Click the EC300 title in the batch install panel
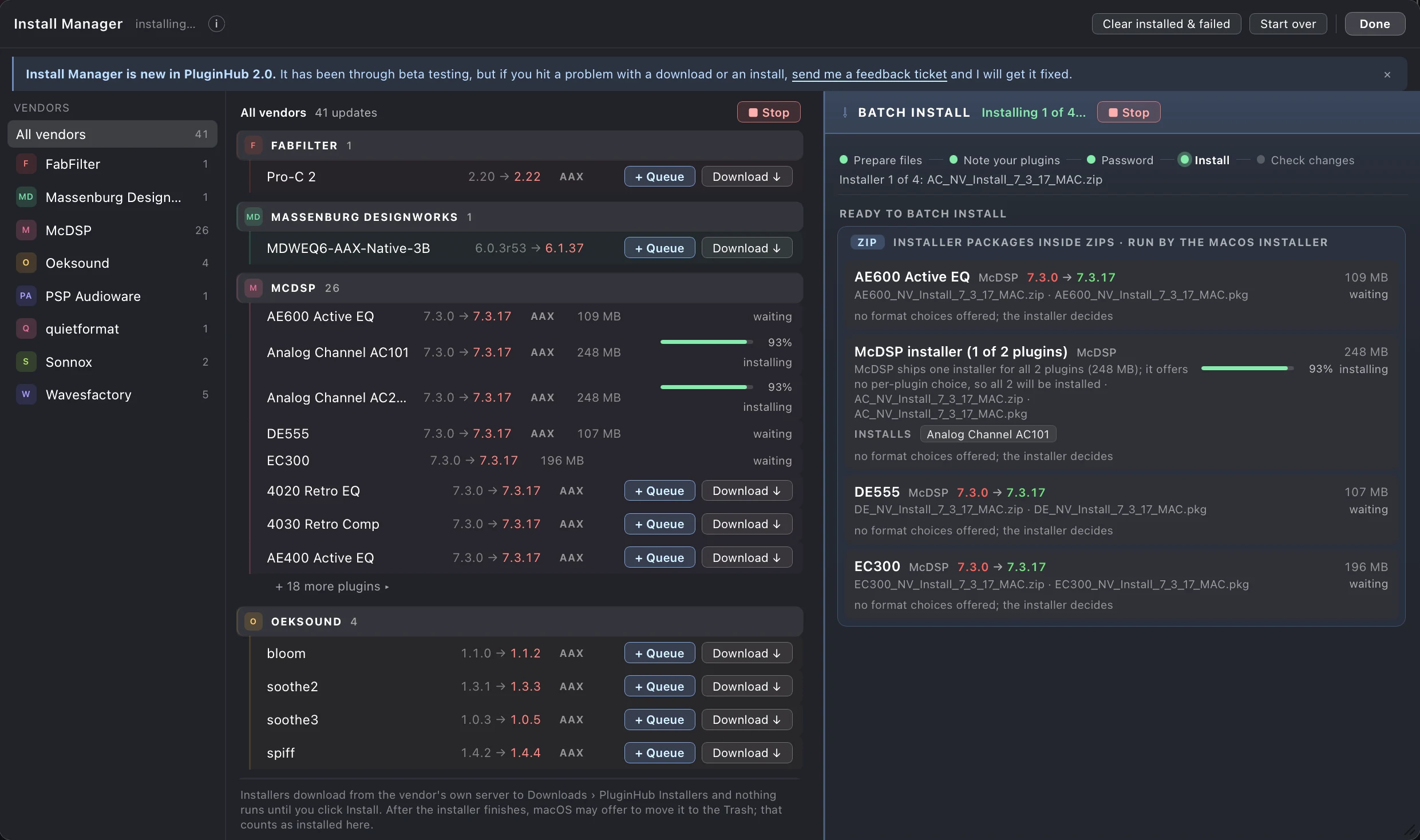 pyautogui.click(x=877, y=566)
